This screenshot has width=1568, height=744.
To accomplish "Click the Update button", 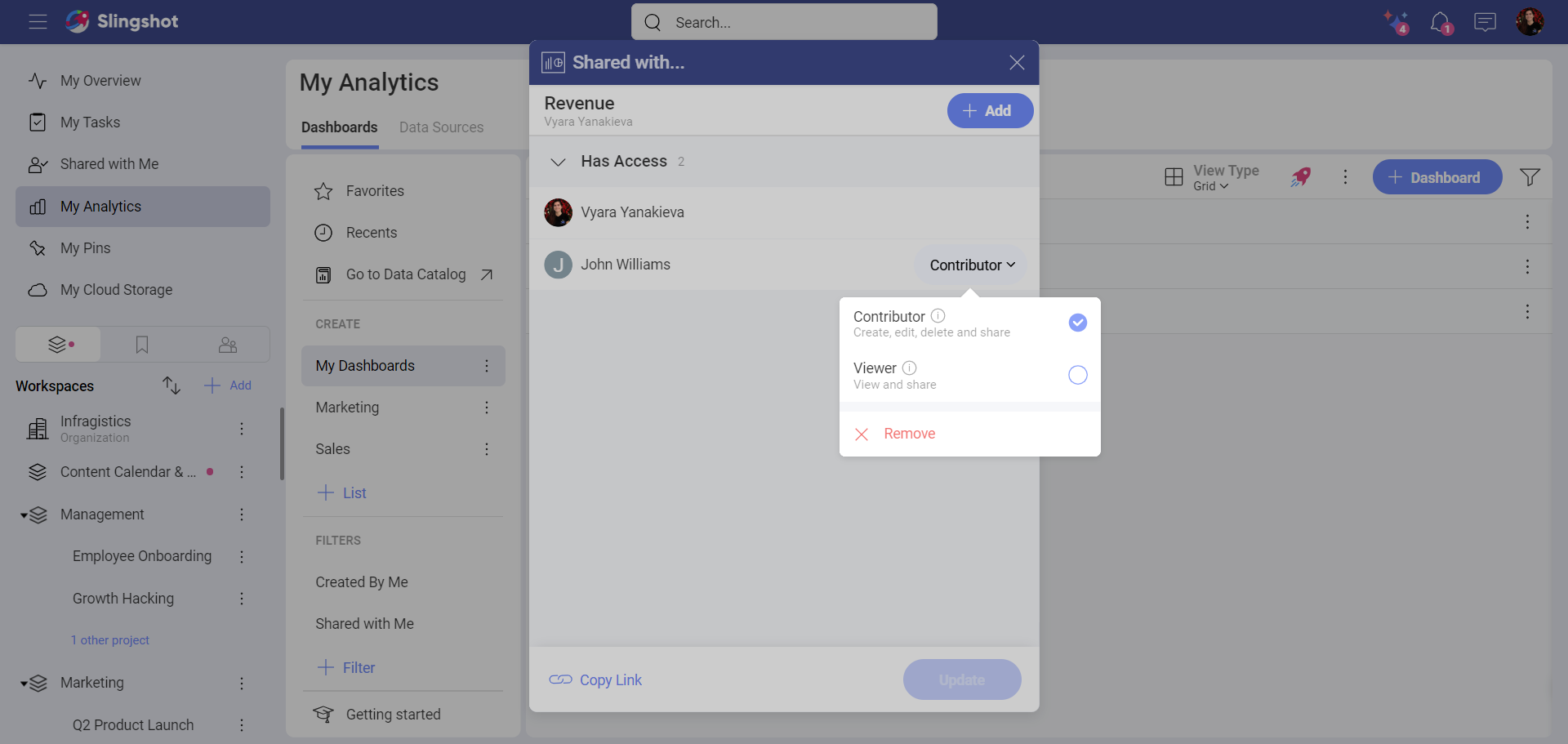I will tap(962, 679).
